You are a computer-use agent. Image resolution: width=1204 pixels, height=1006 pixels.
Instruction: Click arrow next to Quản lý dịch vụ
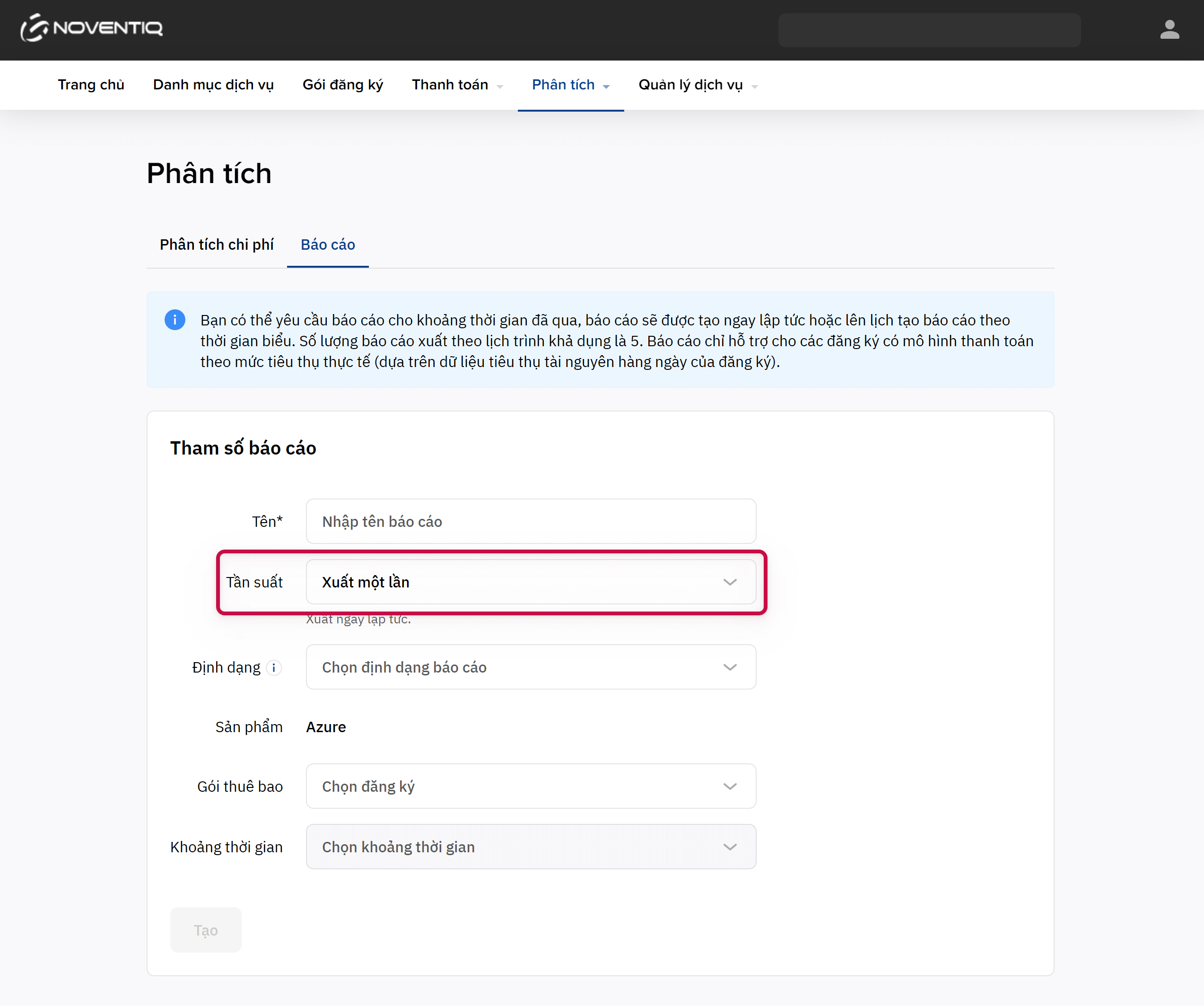coord(754,87)
